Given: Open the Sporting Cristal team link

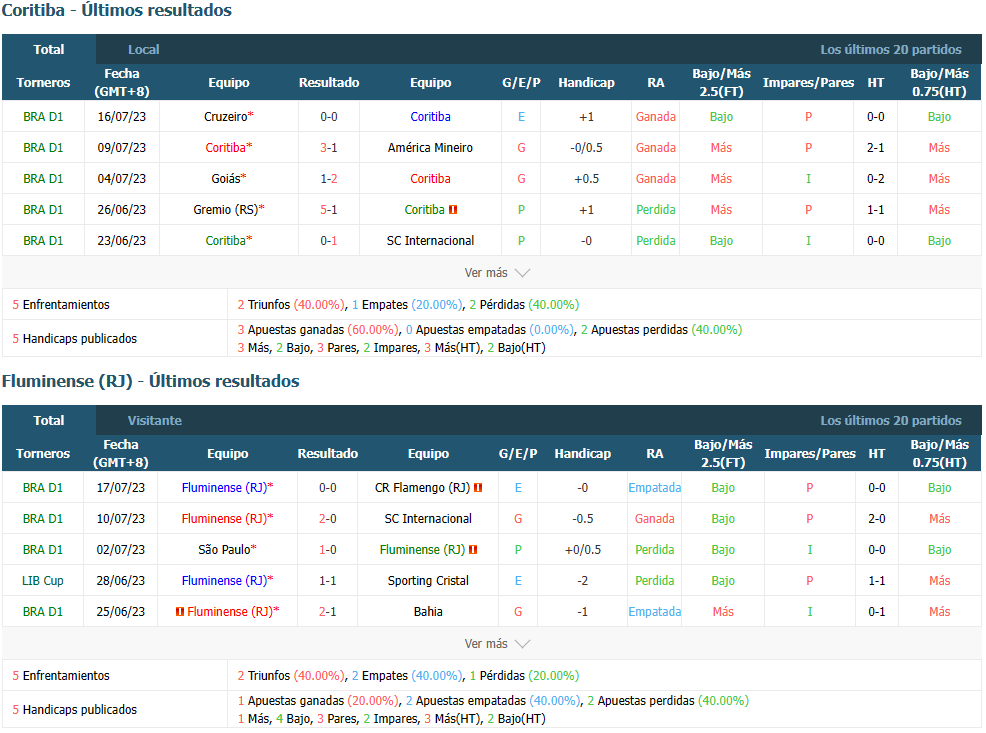Looking at the screenshot, I should point(428,581).
